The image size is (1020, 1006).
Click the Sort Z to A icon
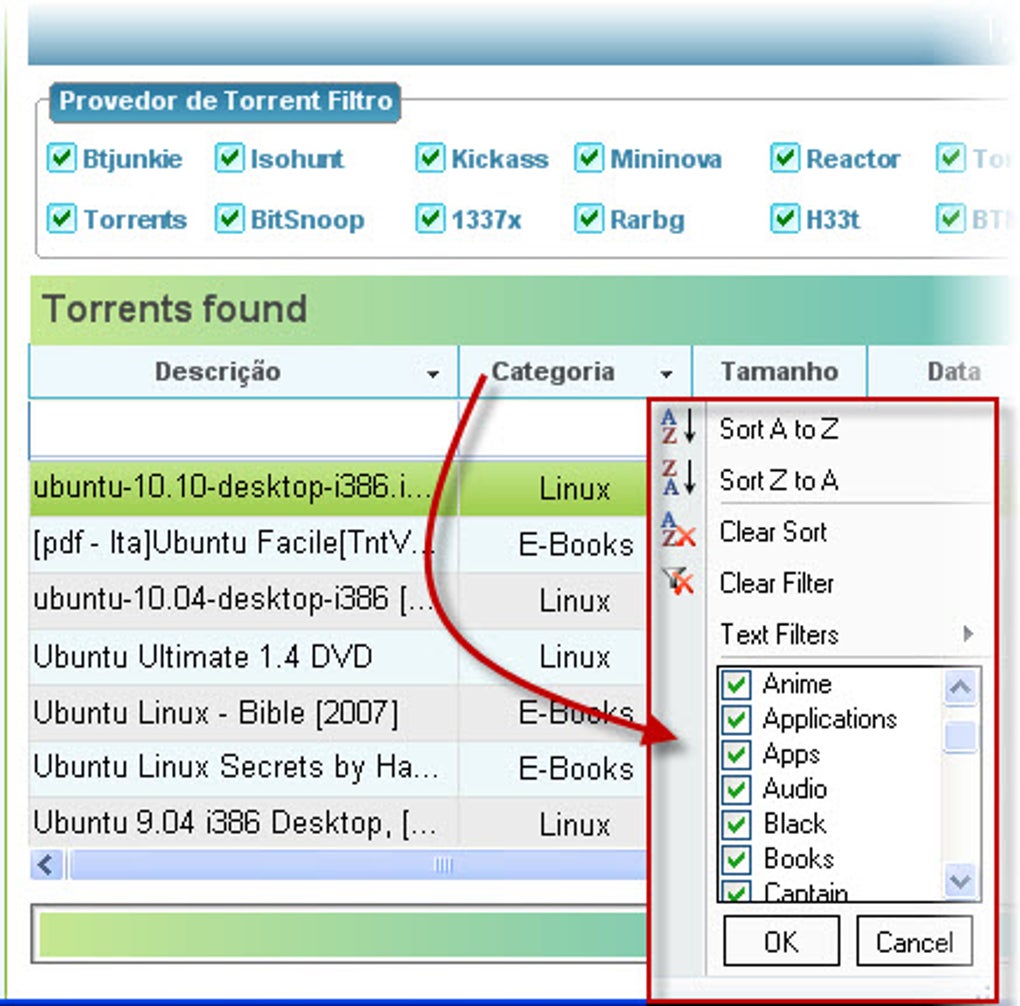(x=678, y=478)
